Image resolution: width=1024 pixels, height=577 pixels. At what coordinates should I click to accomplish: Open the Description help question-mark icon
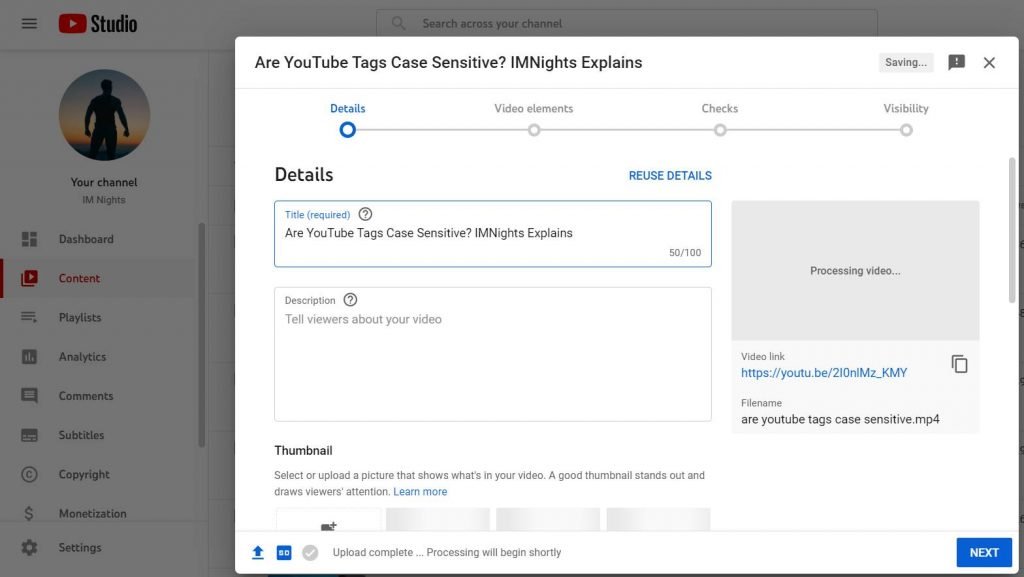pos(350,300)
